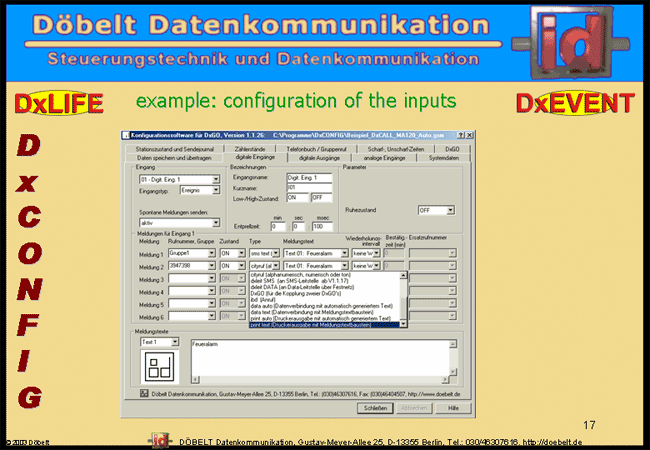Click the message text scroll-left arrow
The image size is (650, 450).
tap(195, 379)
